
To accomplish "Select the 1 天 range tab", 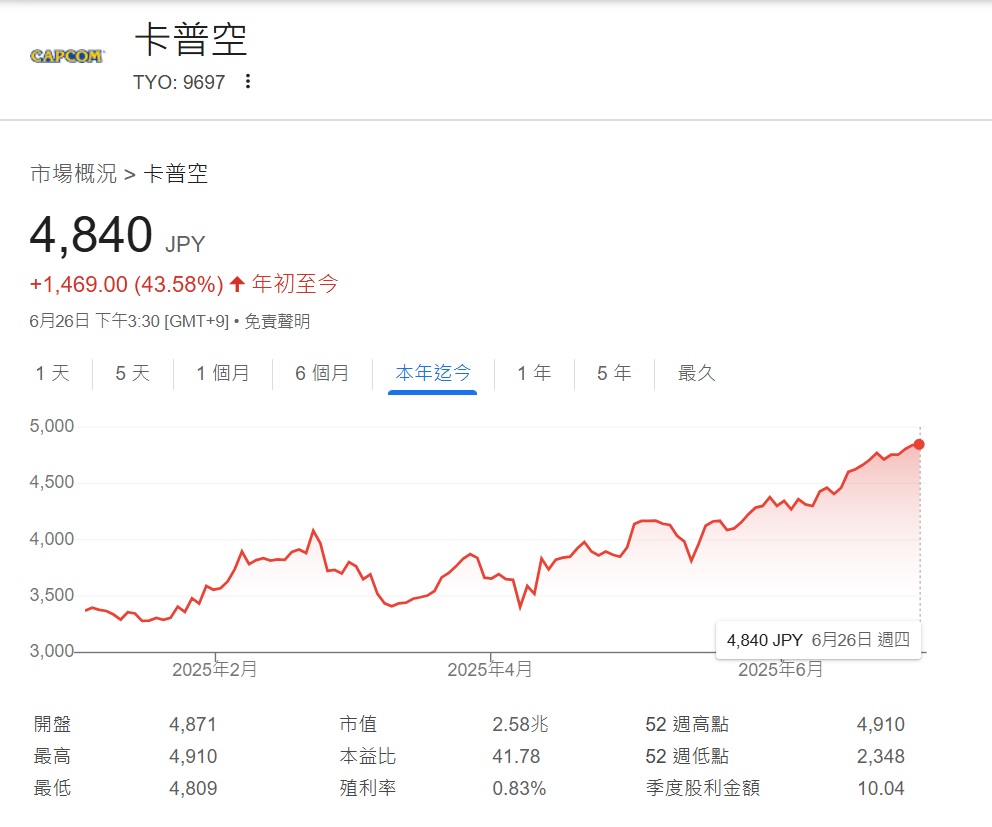I will tap(53, 373).
